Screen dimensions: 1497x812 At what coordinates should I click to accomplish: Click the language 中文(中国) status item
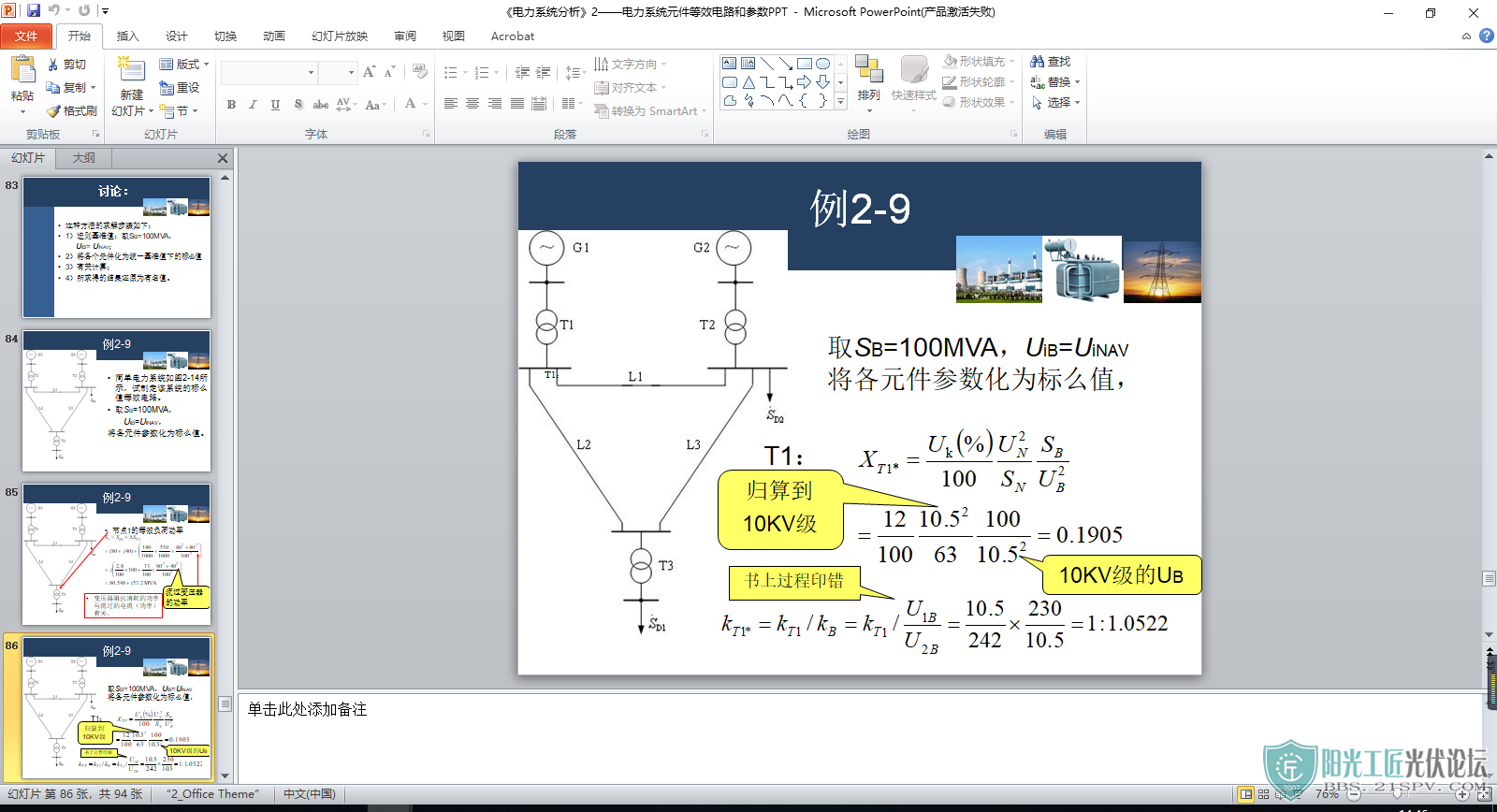[310, 794]
